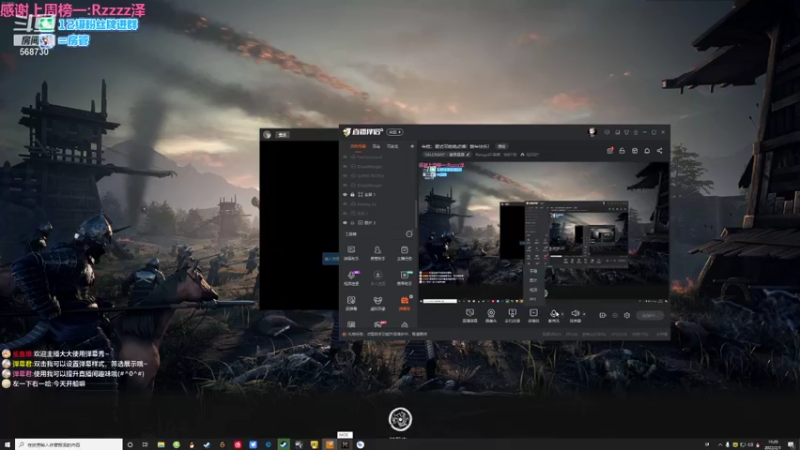Open the first toolbox tool in top row
This screenshot has height=450, width=800.
click(x=352, y=253)
